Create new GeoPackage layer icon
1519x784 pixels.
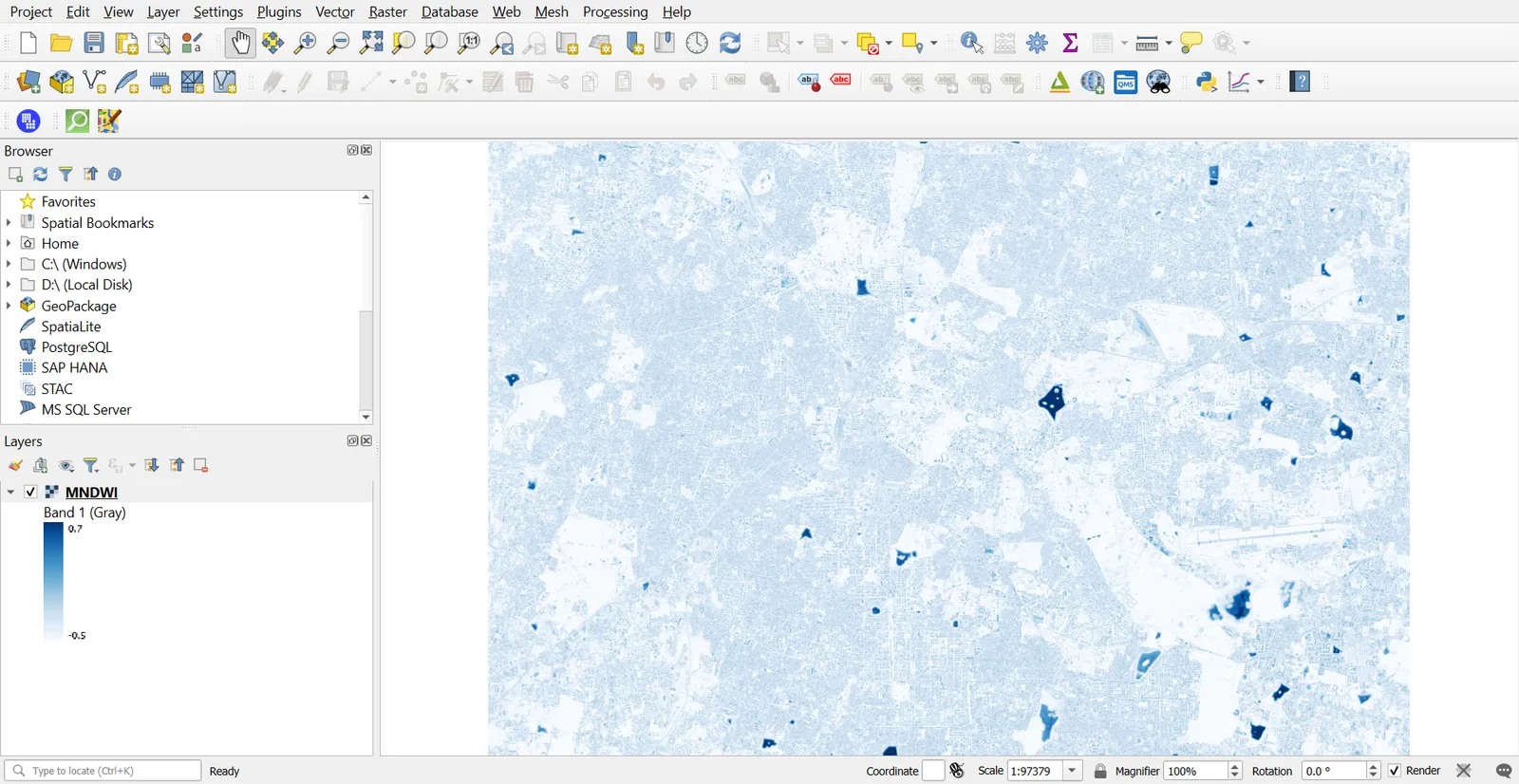62,82
